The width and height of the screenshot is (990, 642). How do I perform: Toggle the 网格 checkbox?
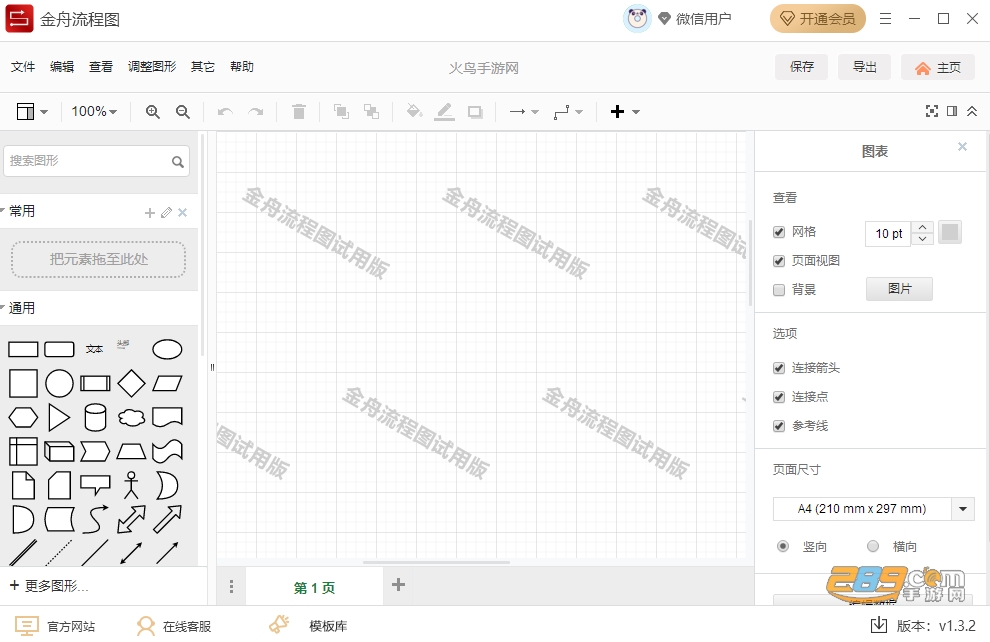pos(779,232)
